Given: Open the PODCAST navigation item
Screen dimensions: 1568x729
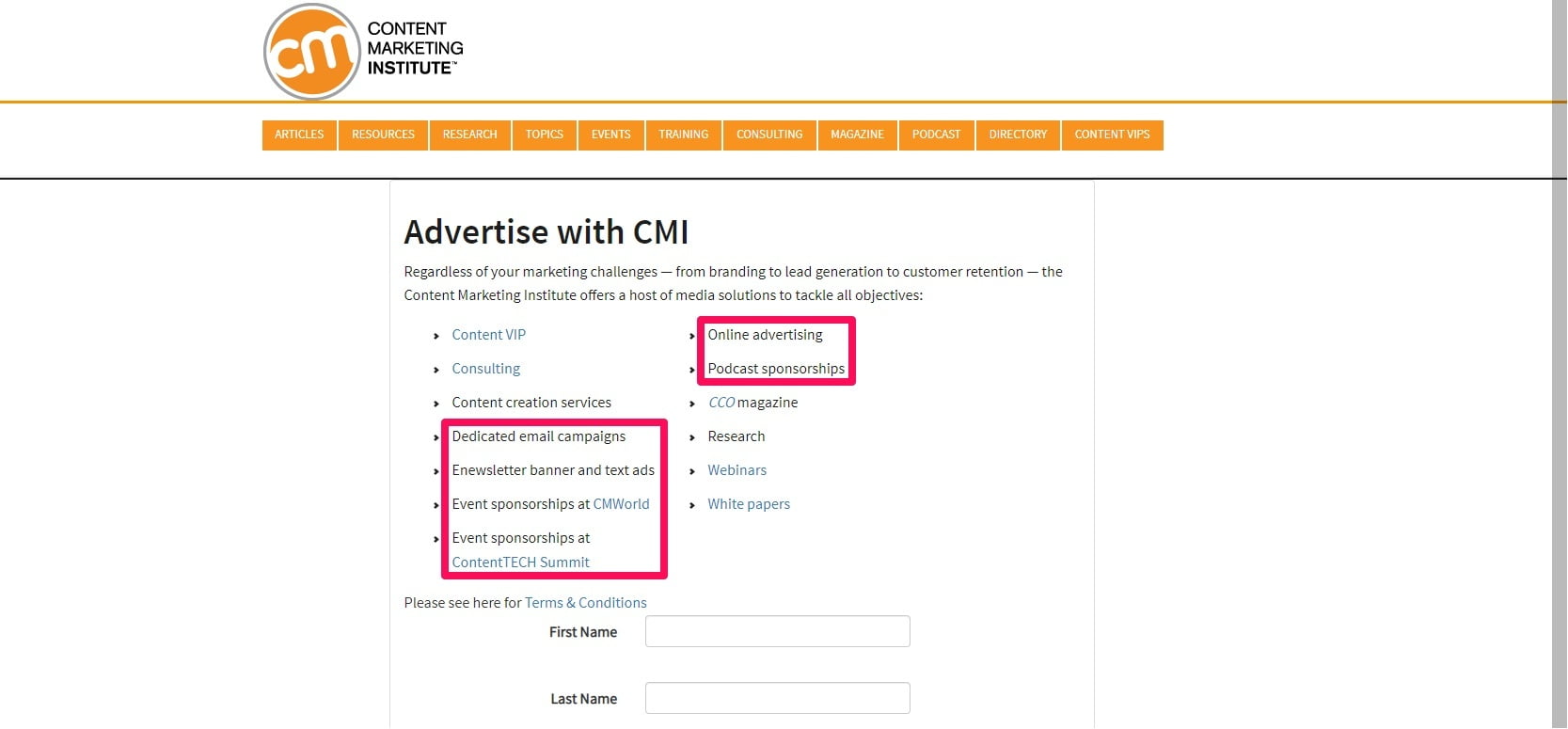Looking at the screenshot, I should 937,135.
